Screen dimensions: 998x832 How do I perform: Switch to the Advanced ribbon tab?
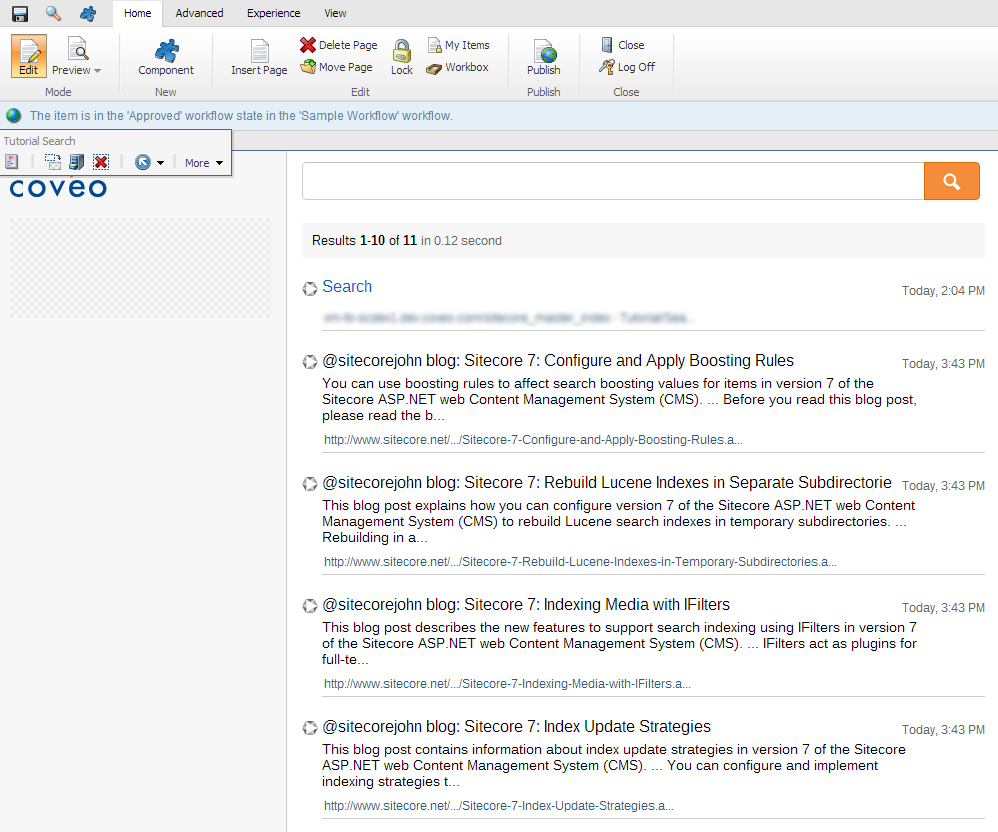click(x=199, y=13)
